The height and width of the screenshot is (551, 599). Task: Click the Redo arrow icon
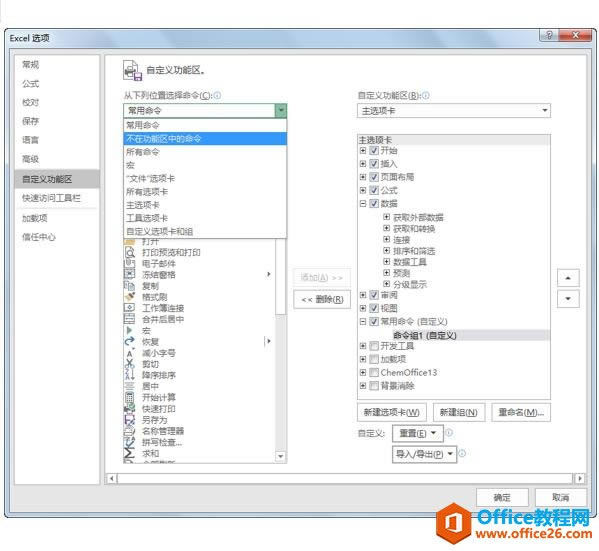pos(130,341)
